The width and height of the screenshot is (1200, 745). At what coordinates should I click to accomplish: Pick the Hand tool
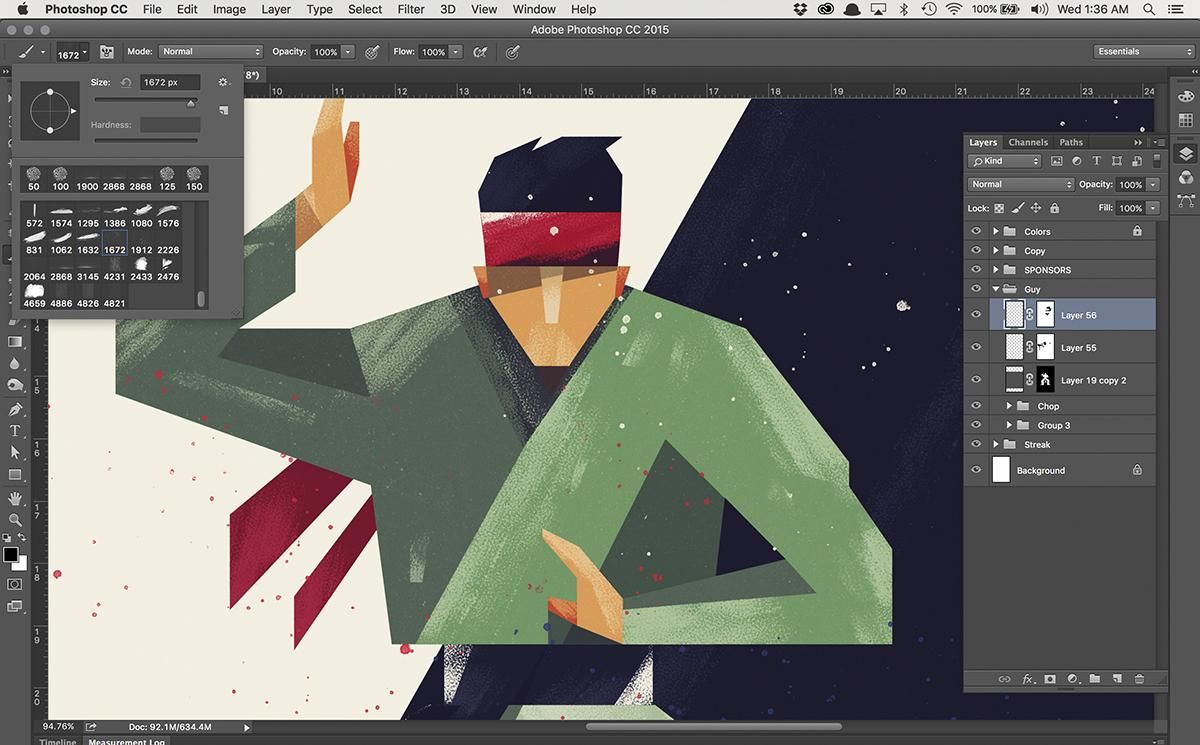point(15,498)
